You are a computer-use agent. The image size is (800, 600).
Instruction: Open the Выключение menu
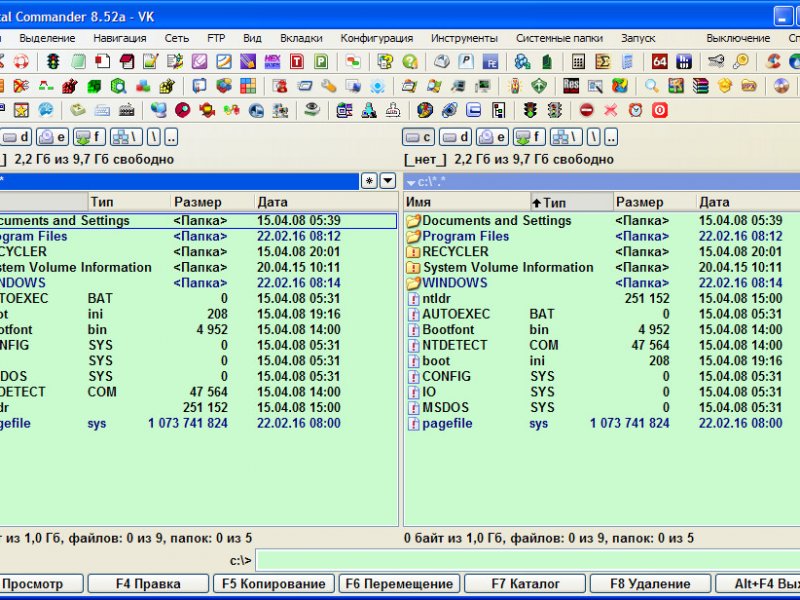tap(738, 38)
